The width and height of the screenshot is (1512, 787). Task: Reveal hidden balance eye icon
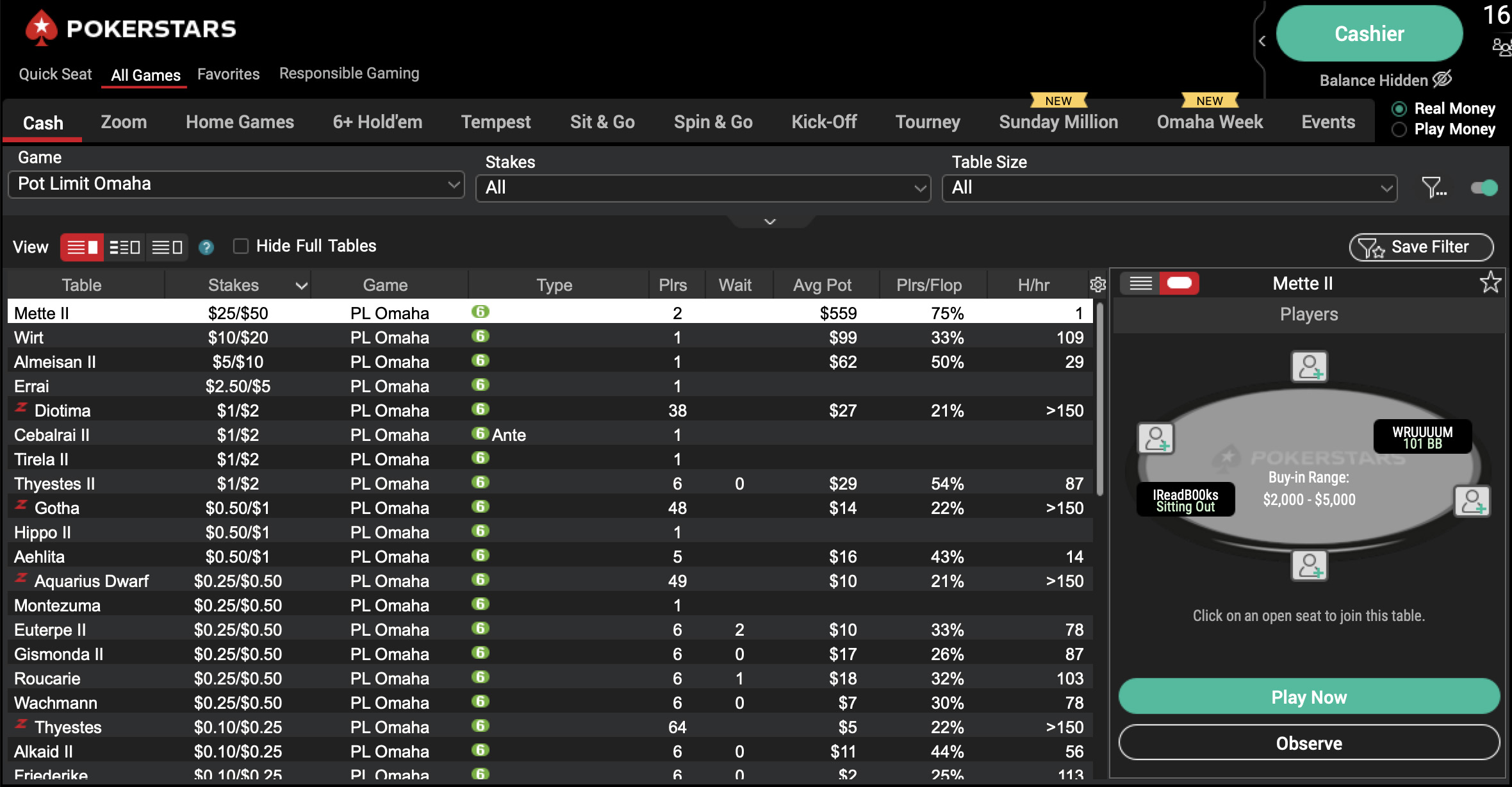[1442, 79]
